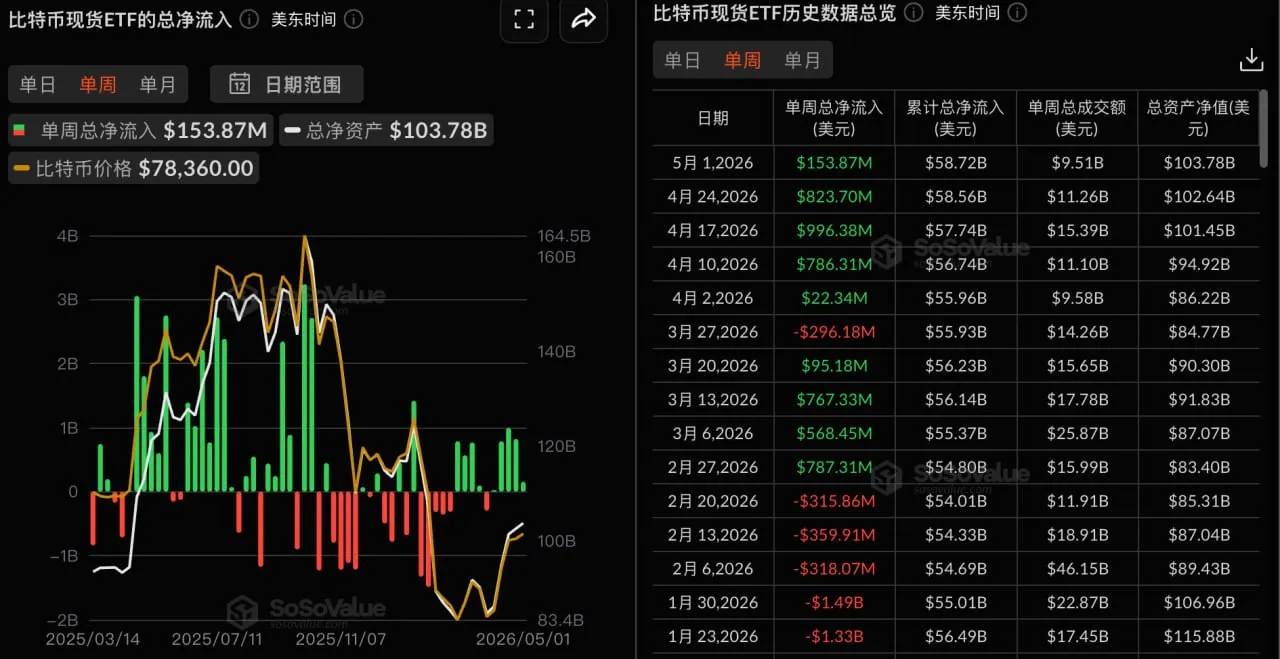Click the $25.87B weekly volume value
This screenshot has width=1280, height=659.
tap(1077, 434)
